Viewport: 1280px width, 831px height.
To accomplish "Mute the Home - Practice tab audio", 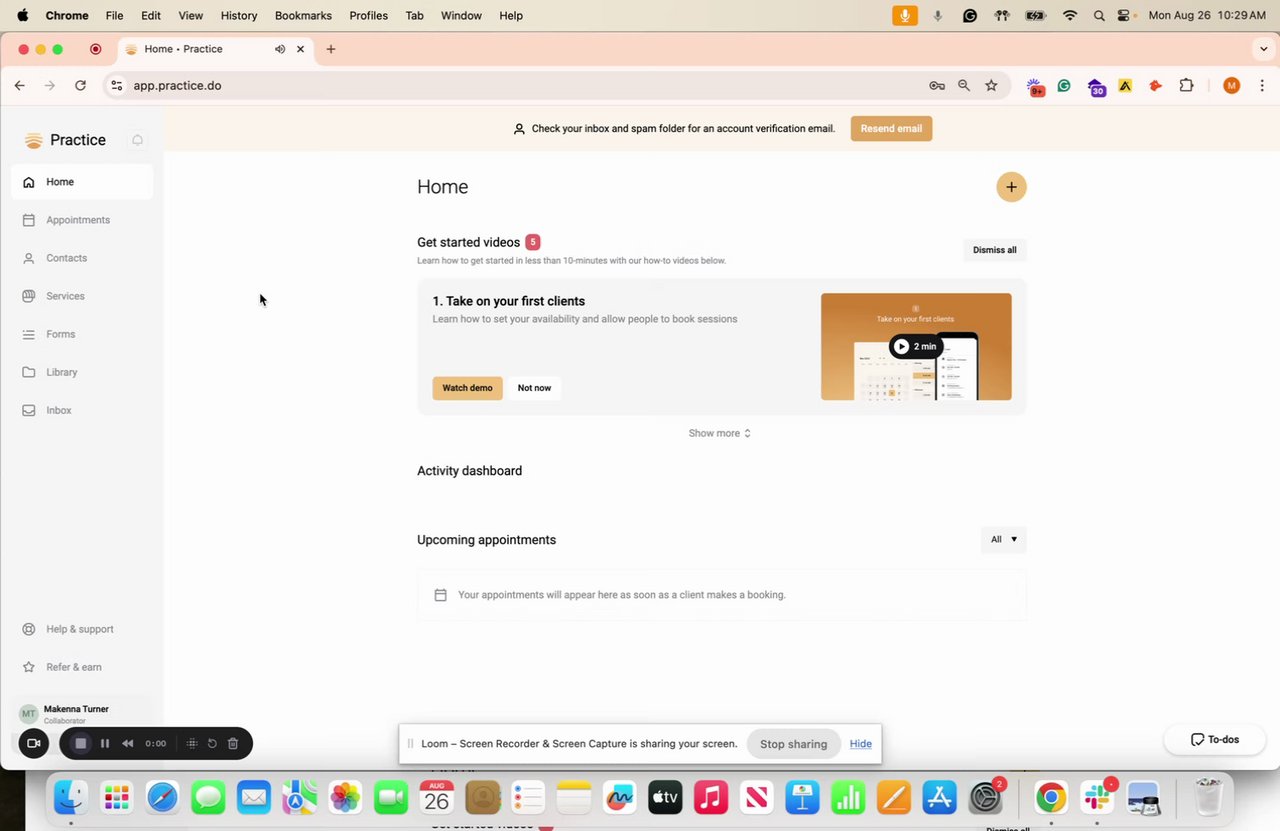I will point(280,49).
